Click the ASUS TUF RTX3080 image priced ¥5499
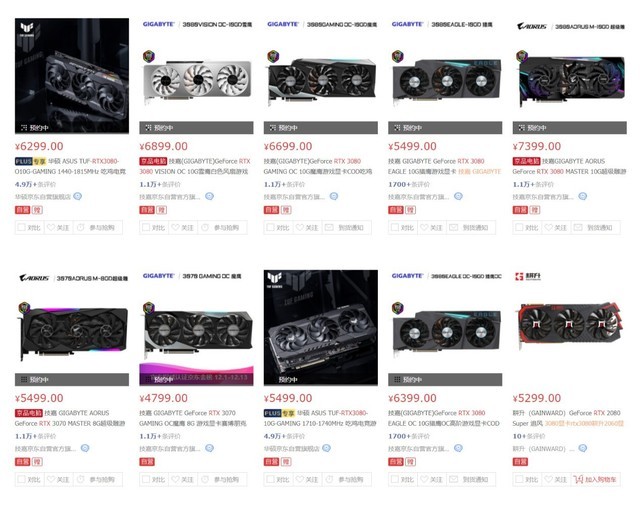The width and height of the screenshot is (640, 510). 321,328
